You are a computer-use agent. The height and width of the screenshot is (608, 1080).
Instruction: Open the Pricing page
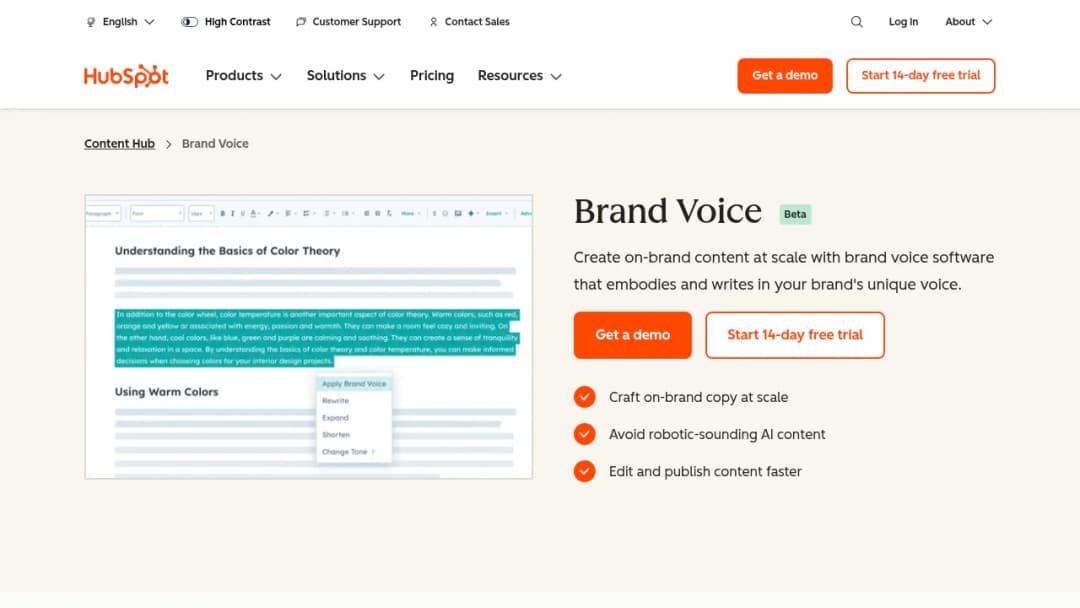(x=432, y=76)
